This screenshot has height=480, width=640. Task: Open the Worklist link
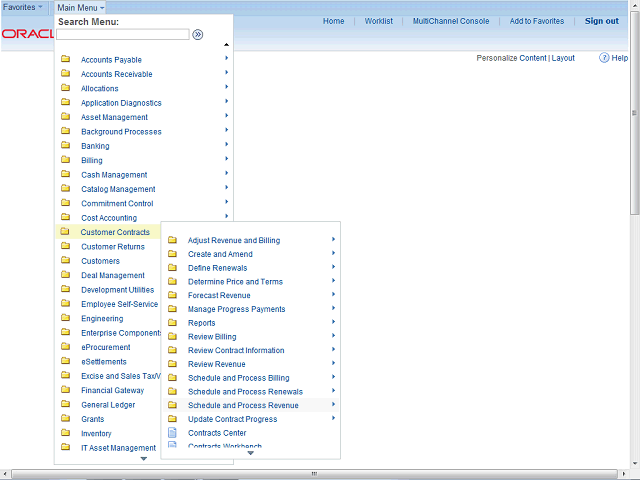coord(378,21)
